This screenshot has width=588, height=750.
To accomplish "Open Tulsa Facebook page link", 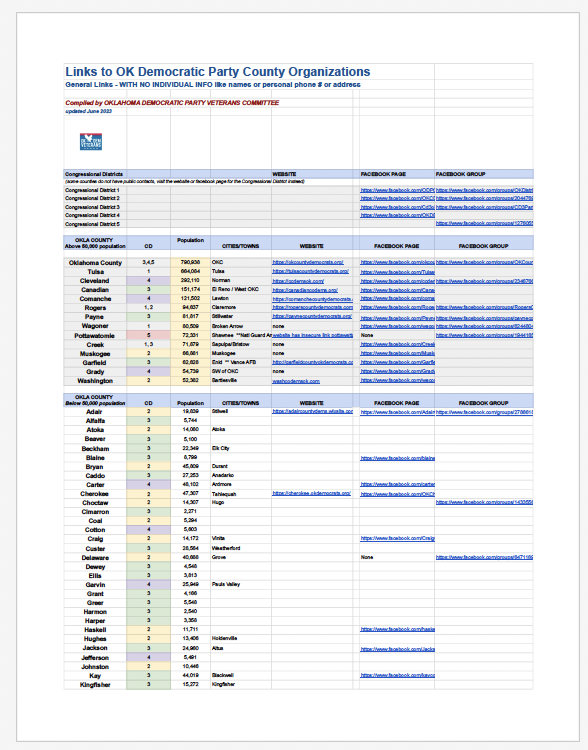I will (x=397, y=272).
